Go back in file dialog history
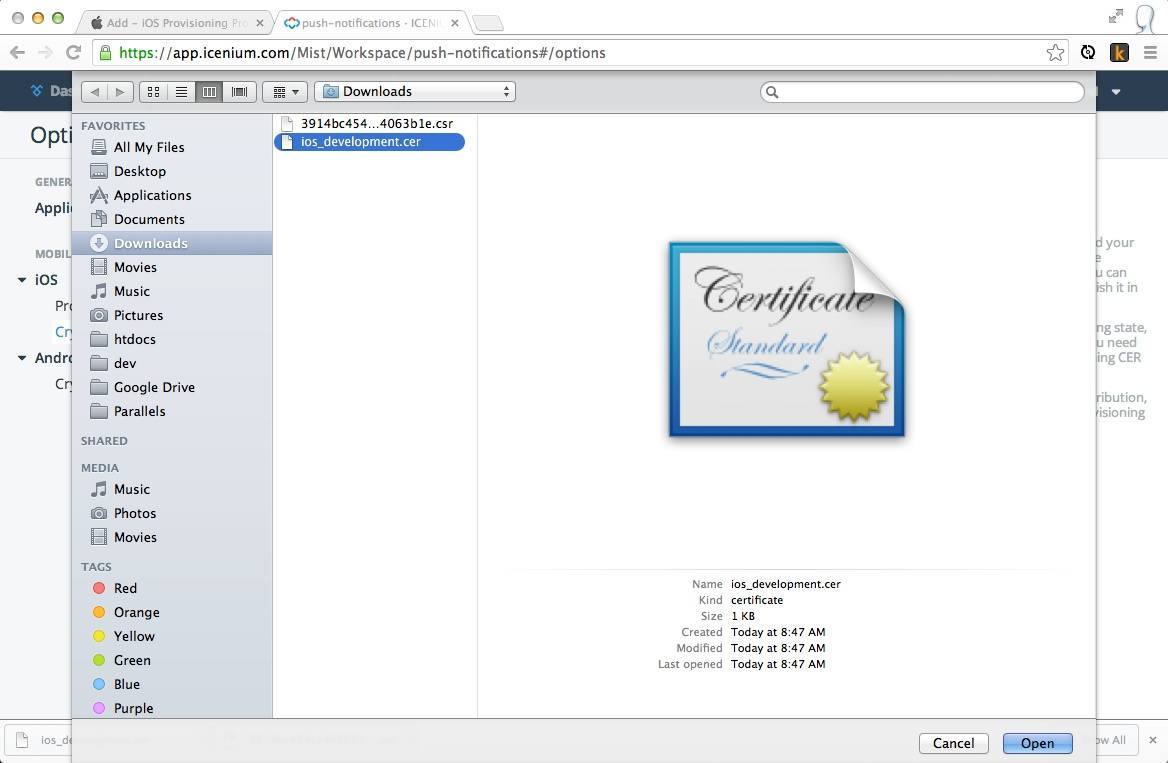 coord(95,92)
